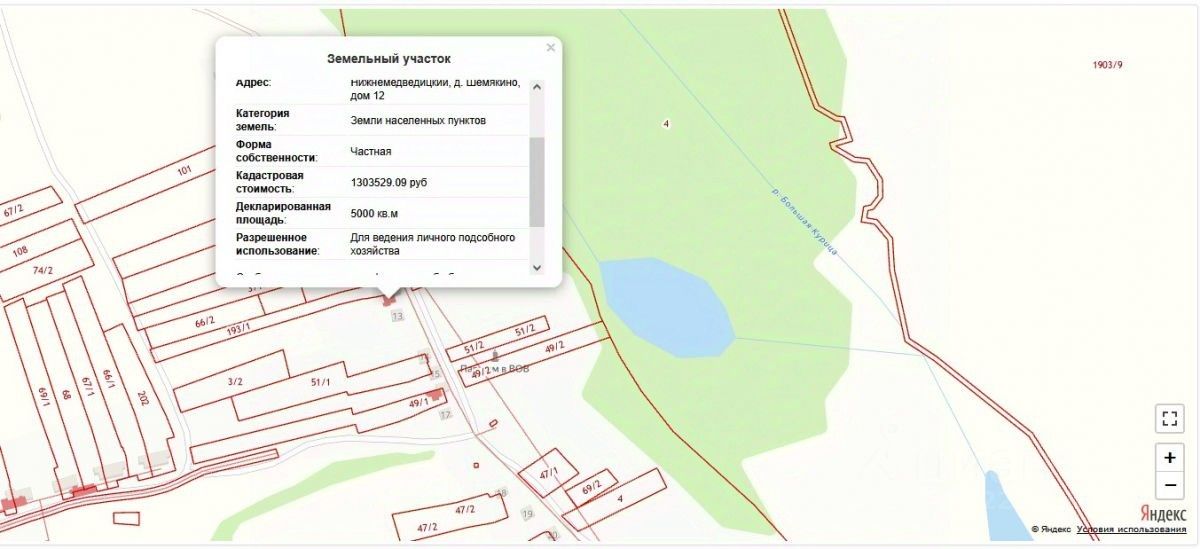Click house number 19 label

526,514
